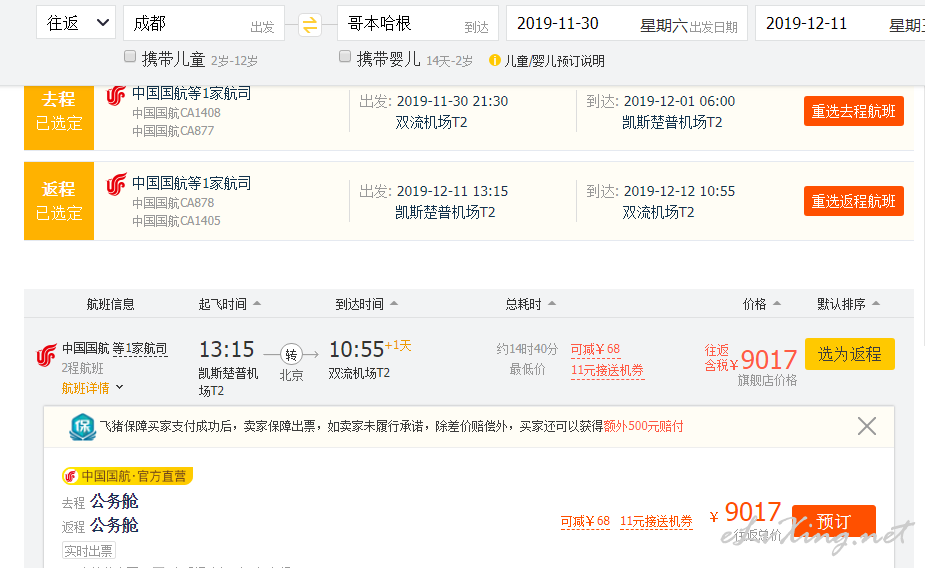Click Air China logo in 返程 row
This screenshot has width=925, height=568.
tap(116, 184)
